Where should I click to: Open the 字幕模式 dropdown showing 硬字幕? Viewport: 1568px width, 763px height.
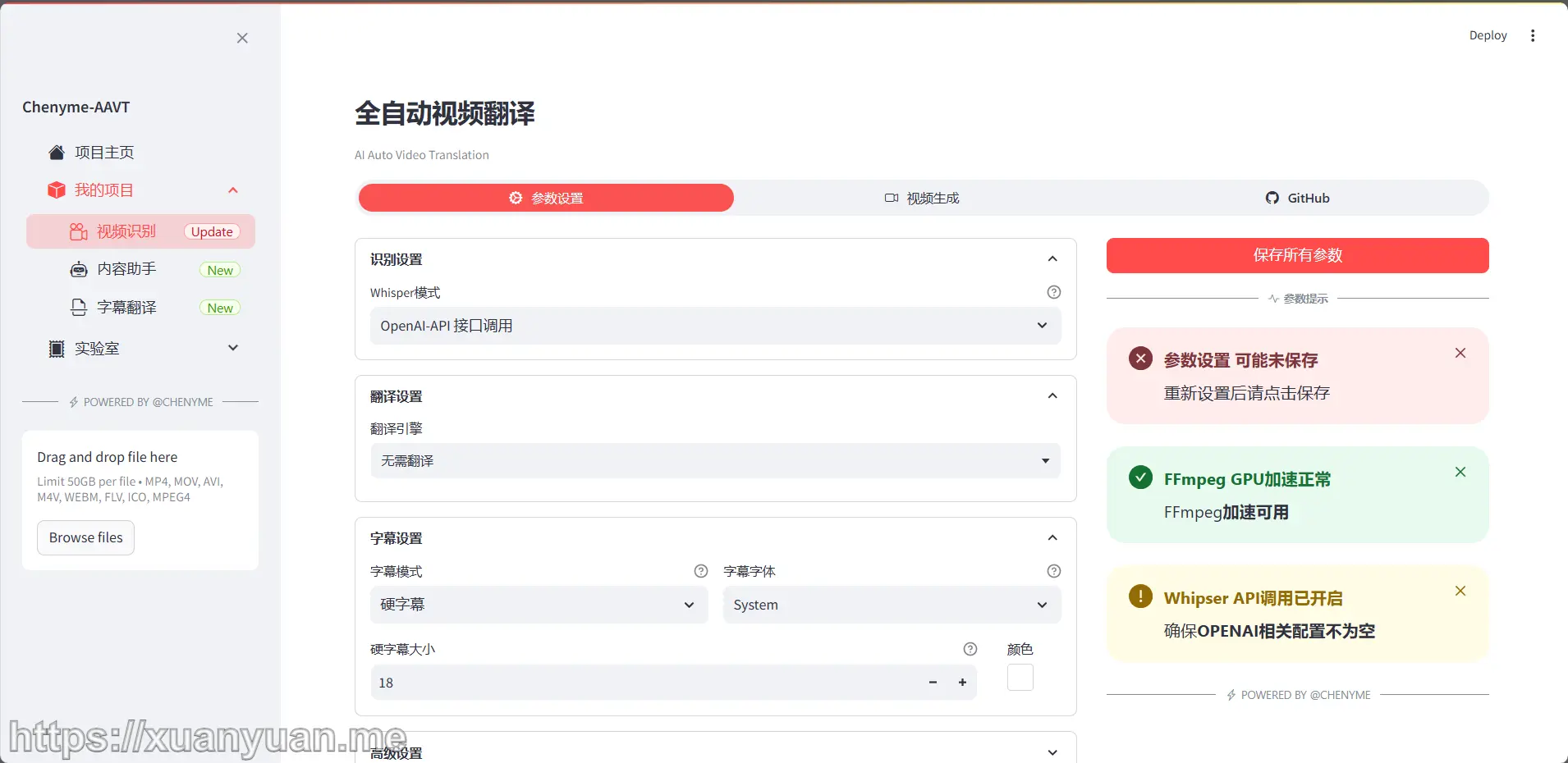[x=539, y=605]
